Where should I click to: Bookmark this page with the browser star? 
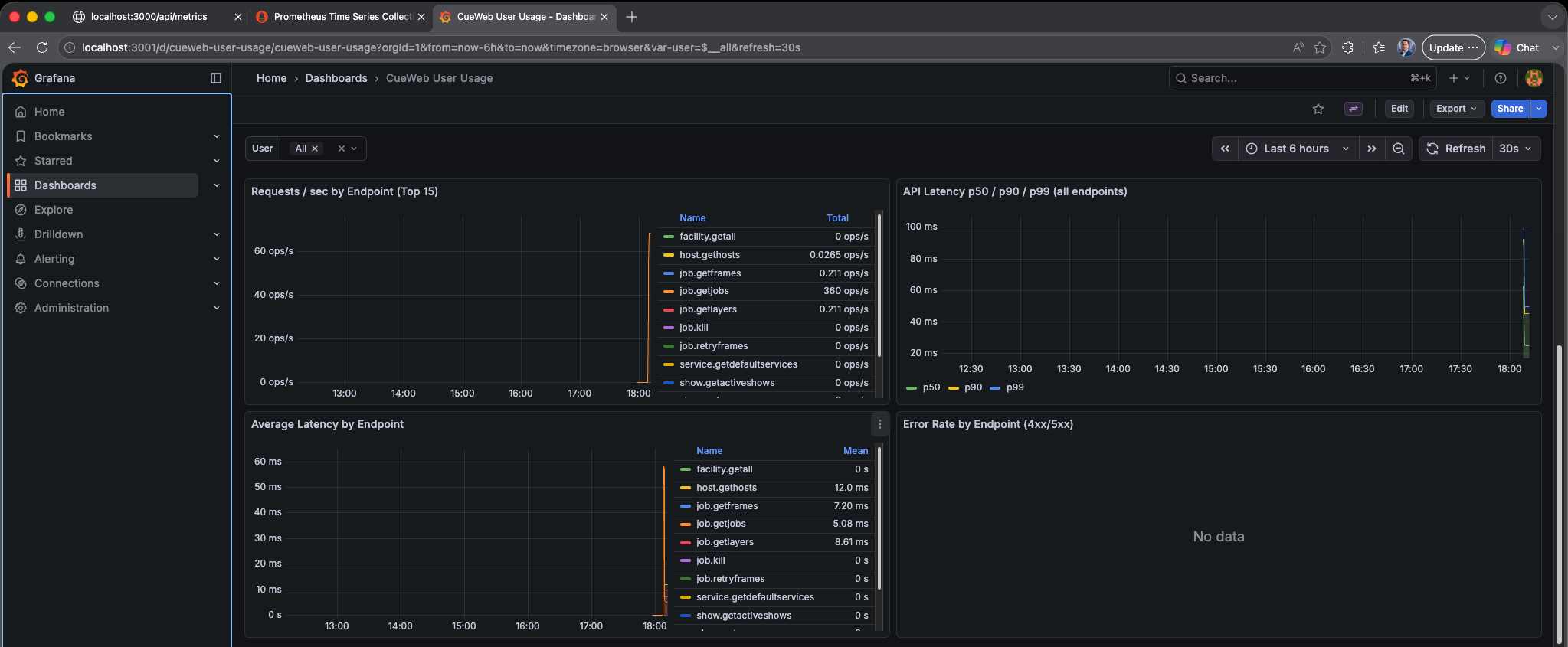pos(1320,47)
